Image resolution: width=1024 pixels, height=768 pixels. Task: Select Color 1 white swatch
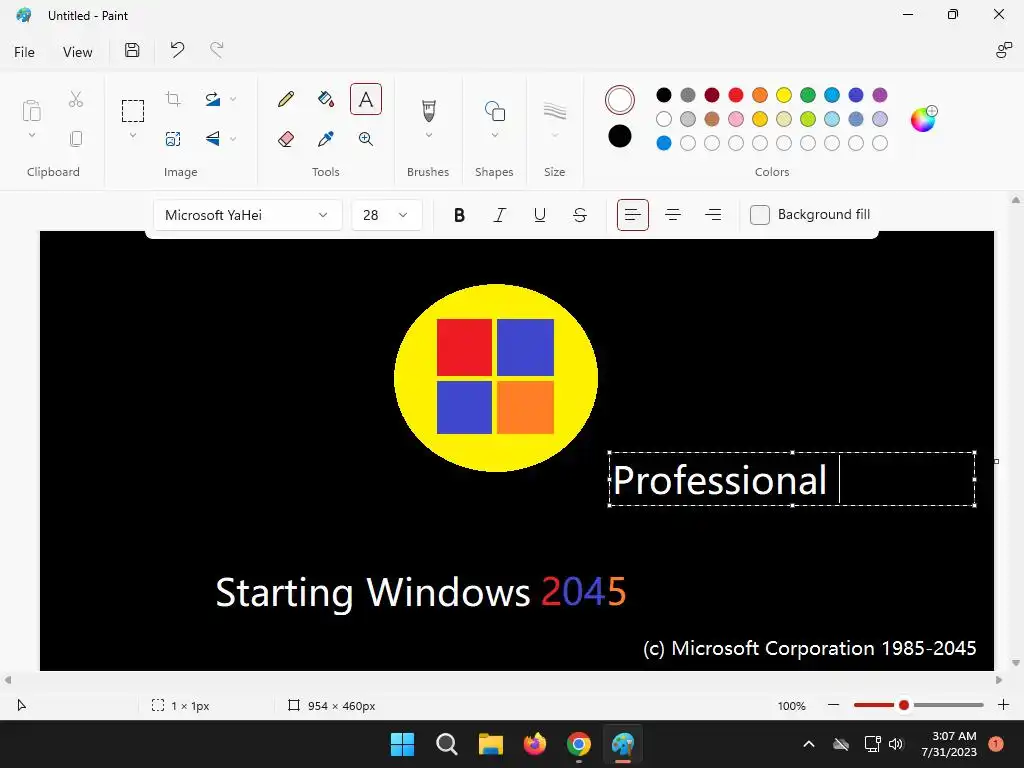click(620, 100)
